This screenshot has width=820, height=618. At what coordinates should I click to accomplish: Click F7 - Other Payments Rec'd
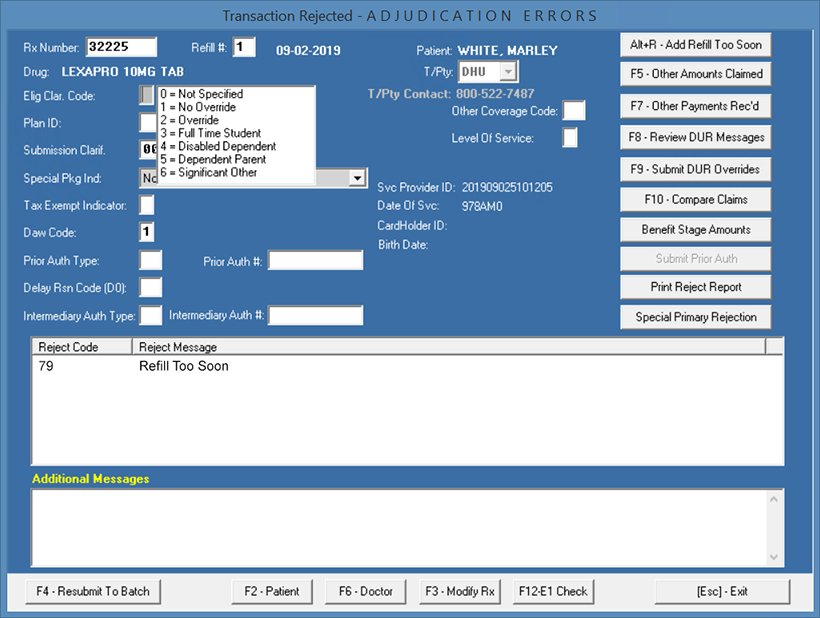[x=695, y=105]
